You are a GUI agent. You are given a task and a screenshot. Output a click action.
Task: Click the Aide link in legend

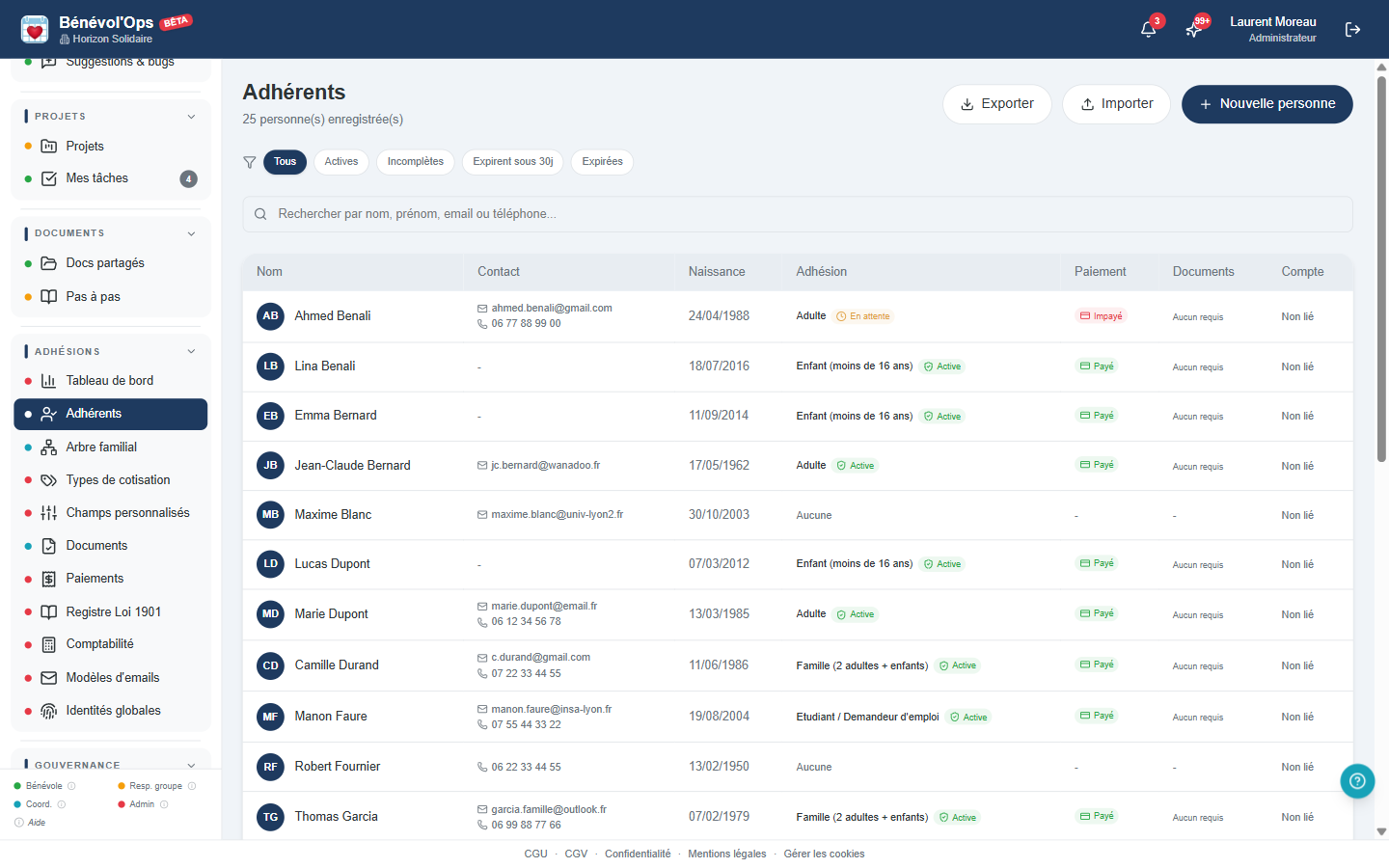(x=37, y=823)
